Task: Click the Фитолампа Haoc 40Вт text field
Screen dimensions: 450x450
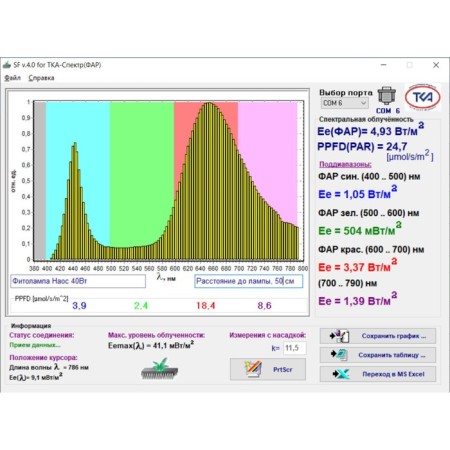Action: pyautogui.click(x=78, y=281)
